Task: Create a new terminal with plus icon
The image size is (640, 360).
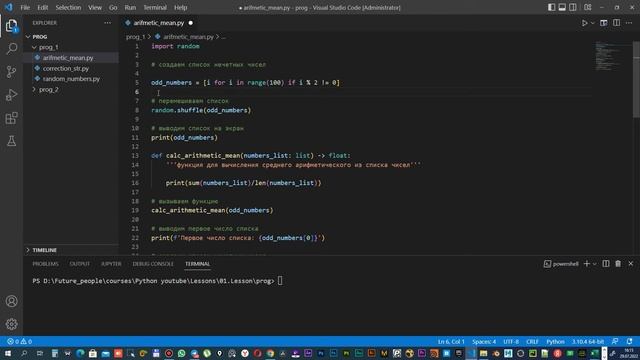Action: click(587, 264)
